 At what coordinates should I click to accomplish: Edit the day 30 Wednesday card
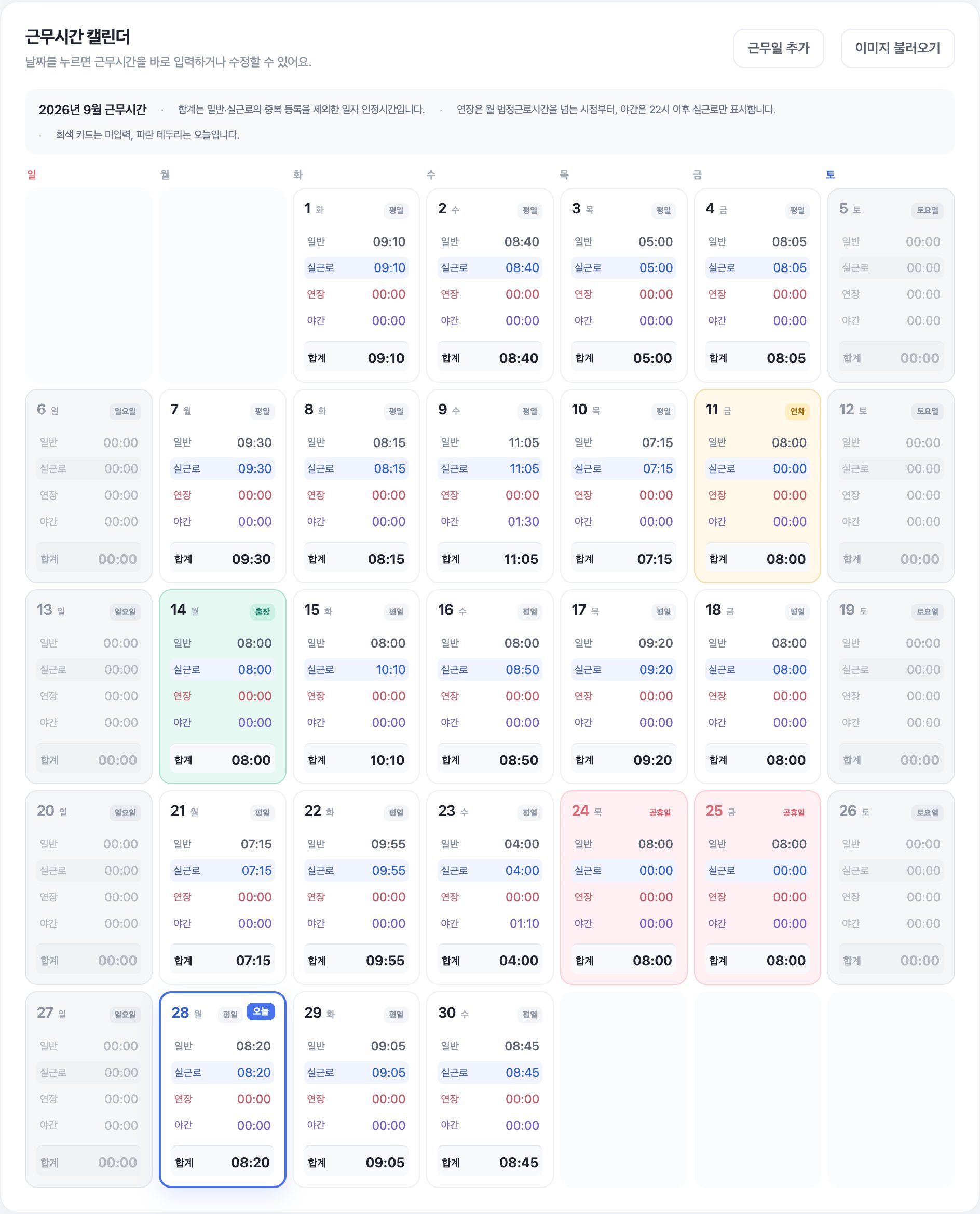(x=490, y=1090)
